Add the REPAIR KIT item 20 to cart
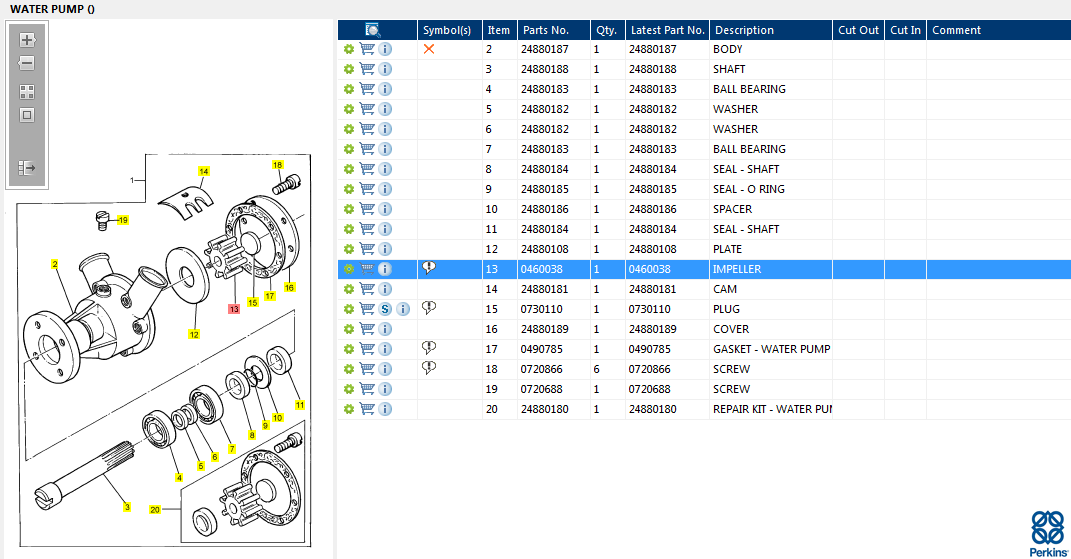 click(x=367, y=409)
